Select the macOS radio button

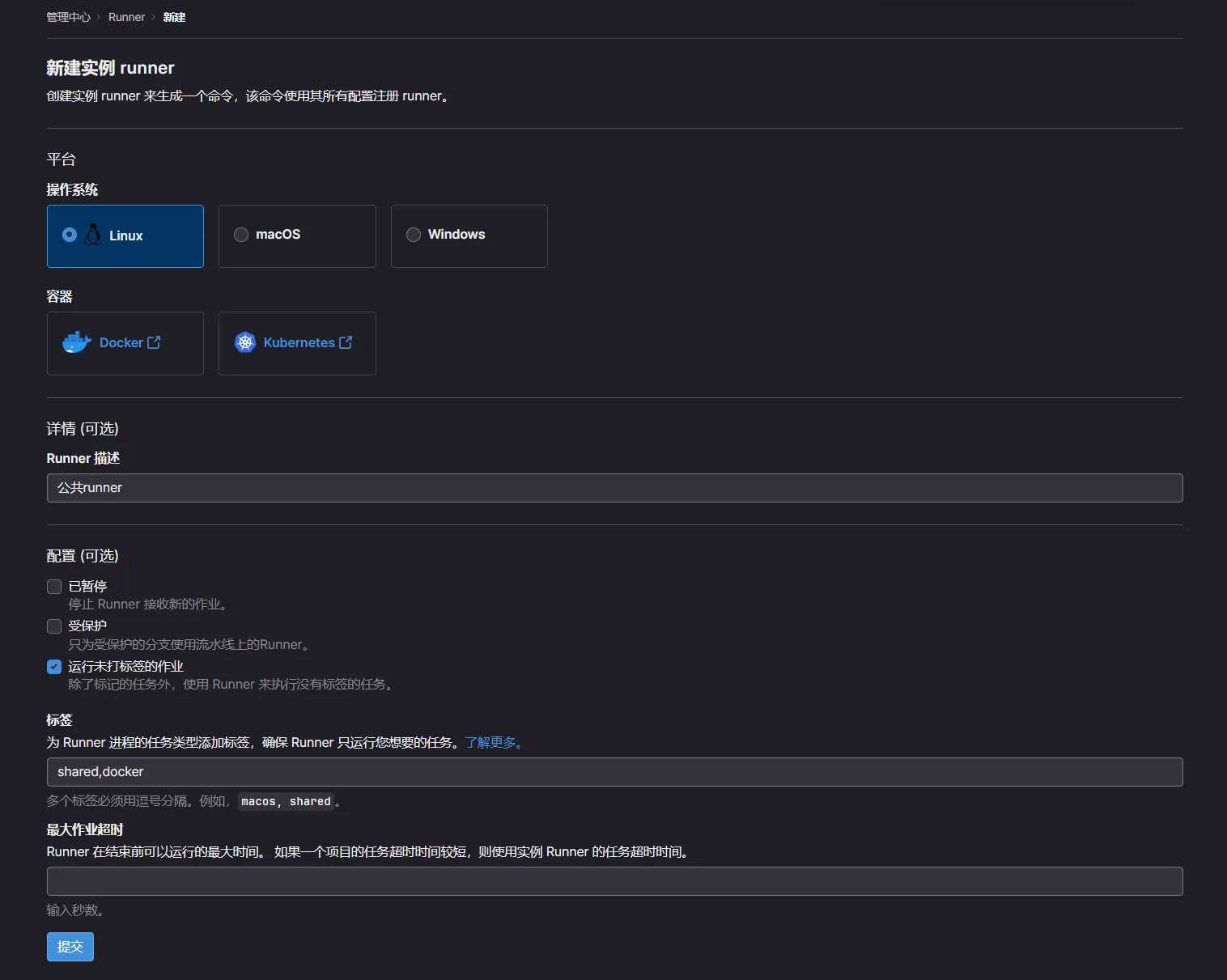[241, 235]
